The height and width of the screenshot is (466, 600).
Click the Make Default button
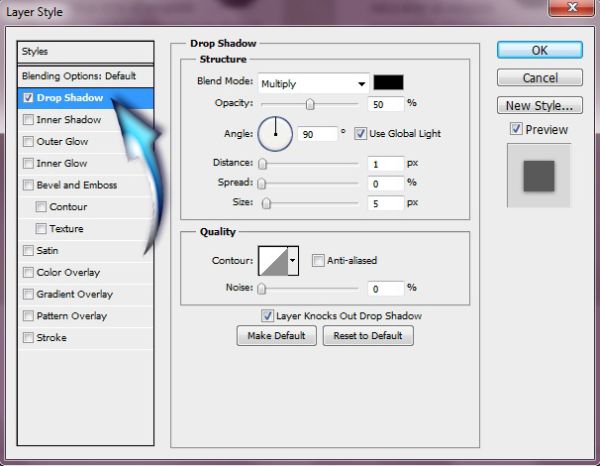click(276, 336)
